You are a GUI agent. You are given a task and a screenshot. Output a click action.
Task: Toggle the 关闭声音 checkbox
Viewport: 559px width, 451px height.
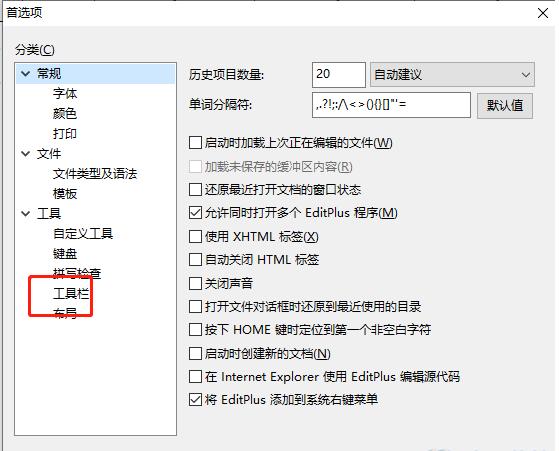coord(195,283)
